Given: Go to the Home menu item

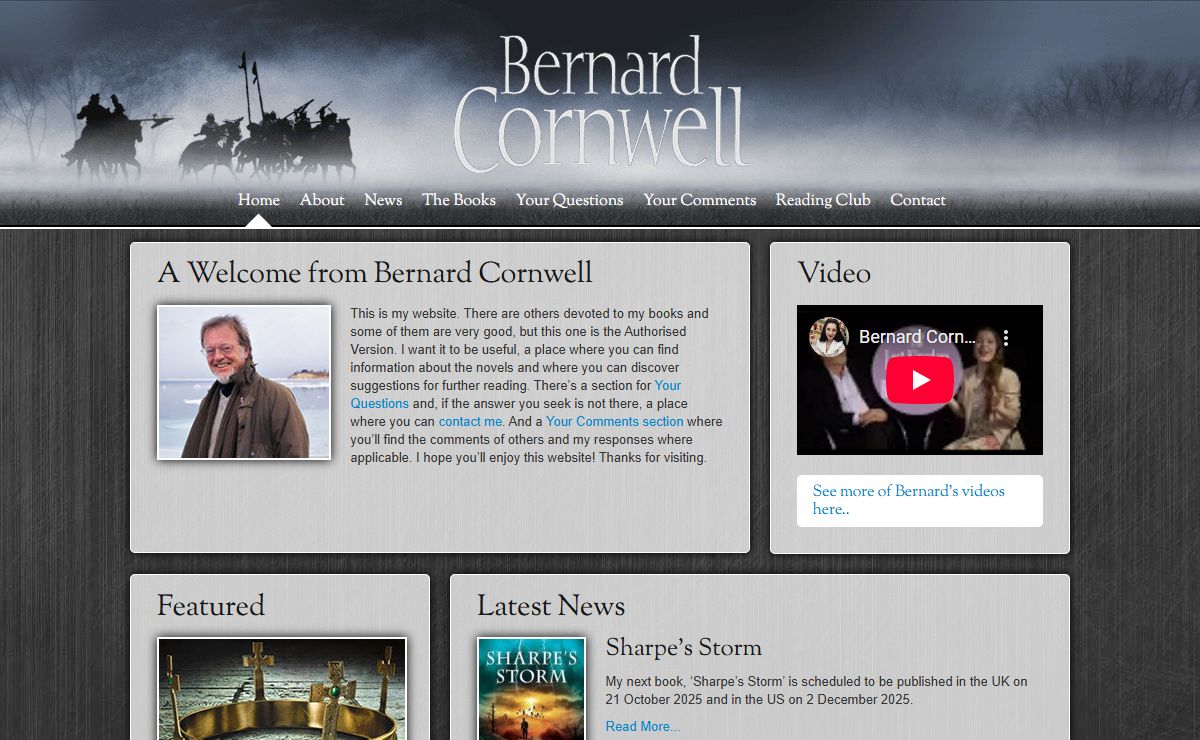Looking at the screenshot, I should coord(259,200).
